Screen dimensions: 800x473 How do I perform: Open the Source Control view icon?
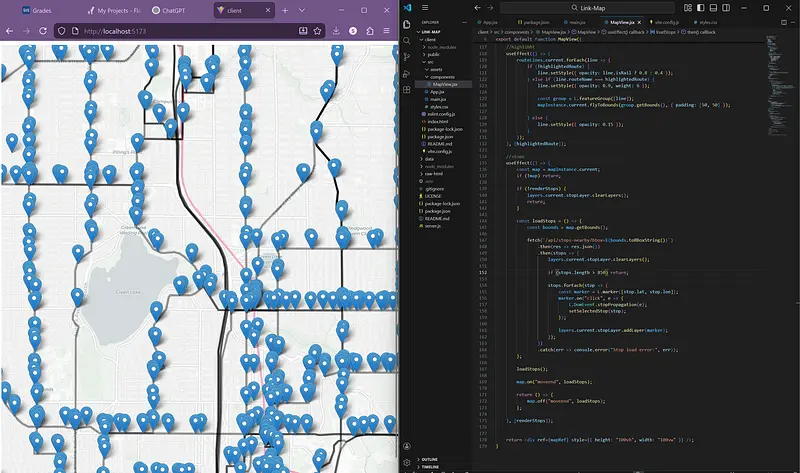click(407, 58)
